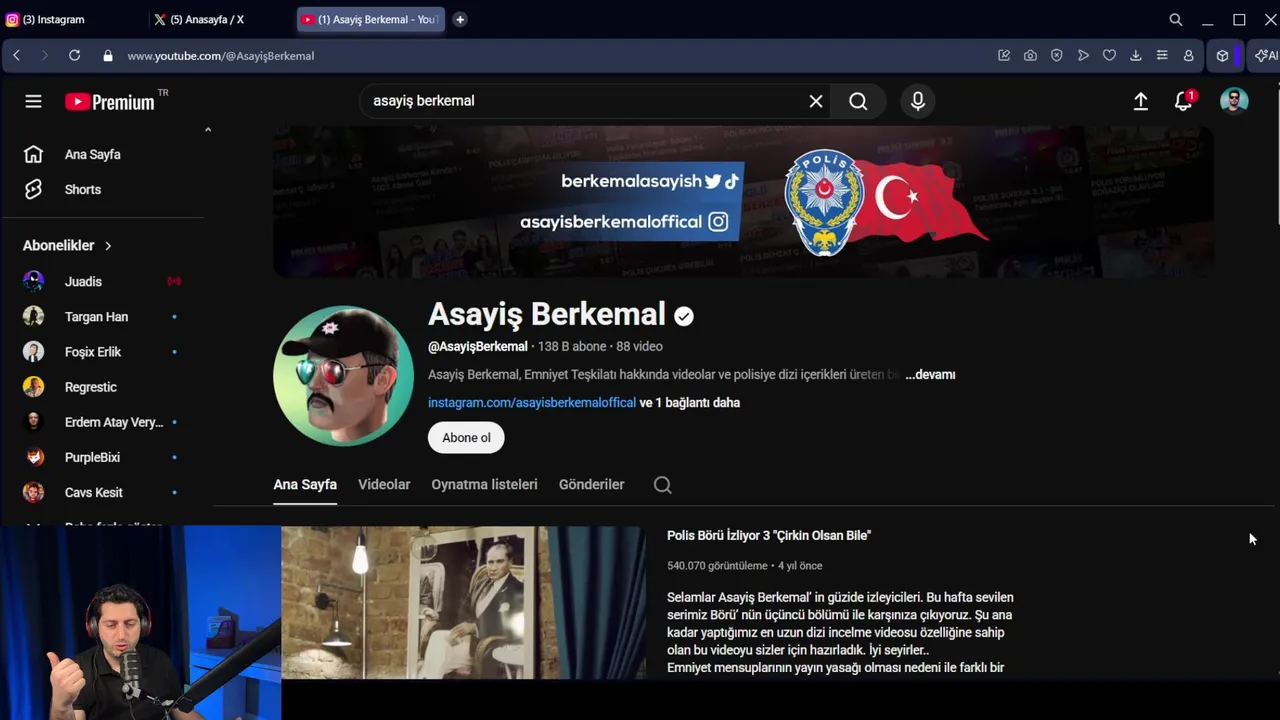Open the instagram.com/asayisberkemaloffical link
1280x720 pixels.
click(532, 403)
